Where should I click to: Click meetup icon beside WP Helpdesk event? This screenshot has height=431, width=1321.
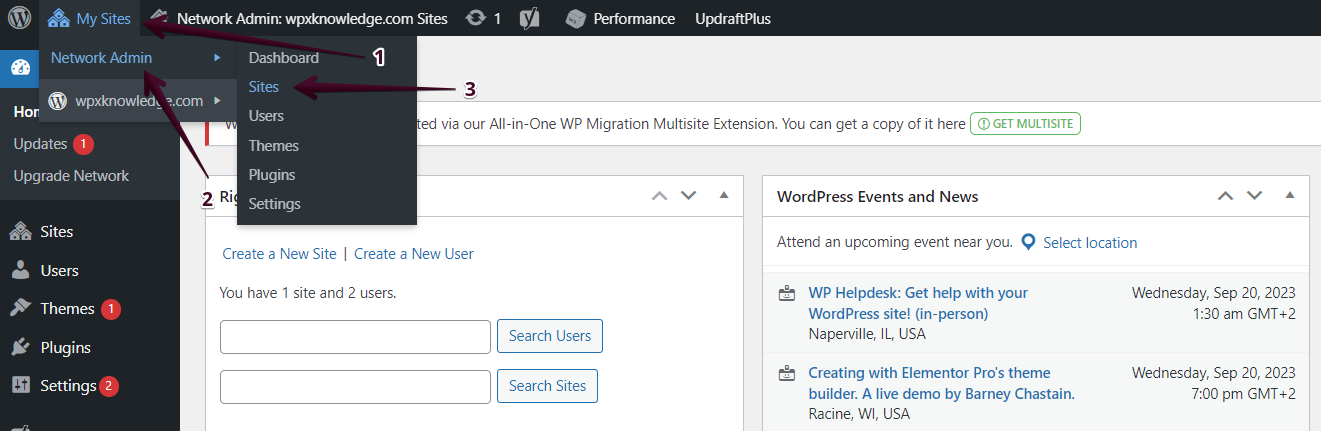pos(787,293)
